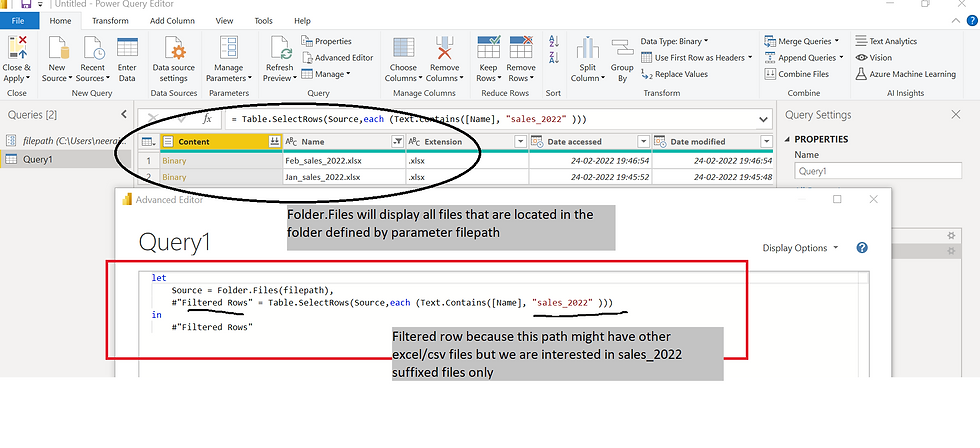Collapse the PROPERTIES section
Viewport: 980px width, 448px height.
click(x=788, y=139)
